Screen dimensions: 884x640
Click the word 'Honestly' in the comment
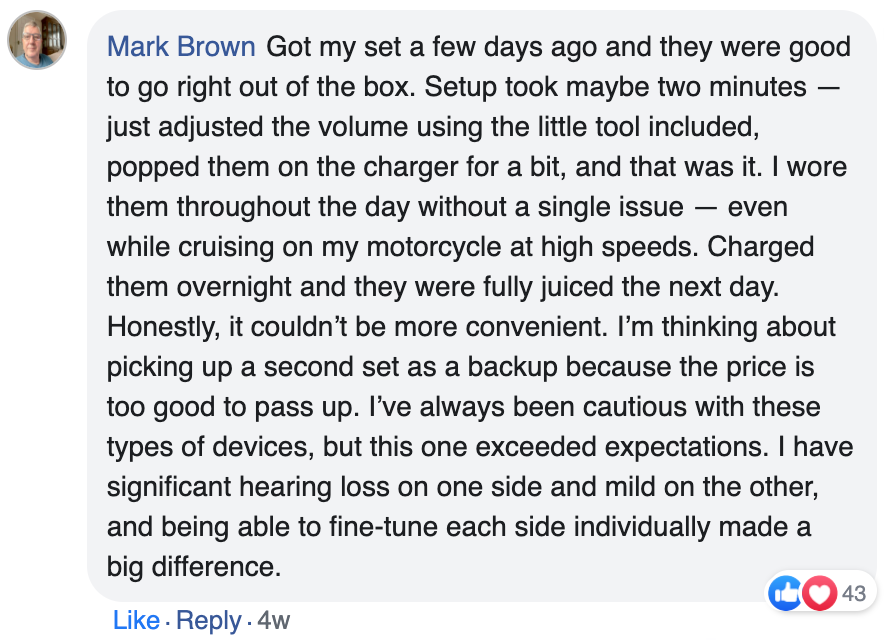pos(160,327)
